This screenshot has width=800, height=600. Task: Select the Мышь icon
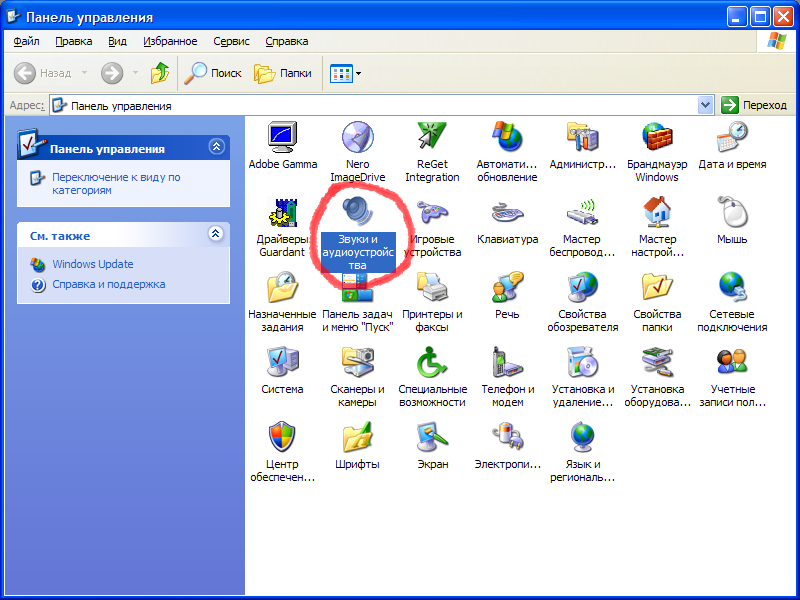tap(732, 212)
